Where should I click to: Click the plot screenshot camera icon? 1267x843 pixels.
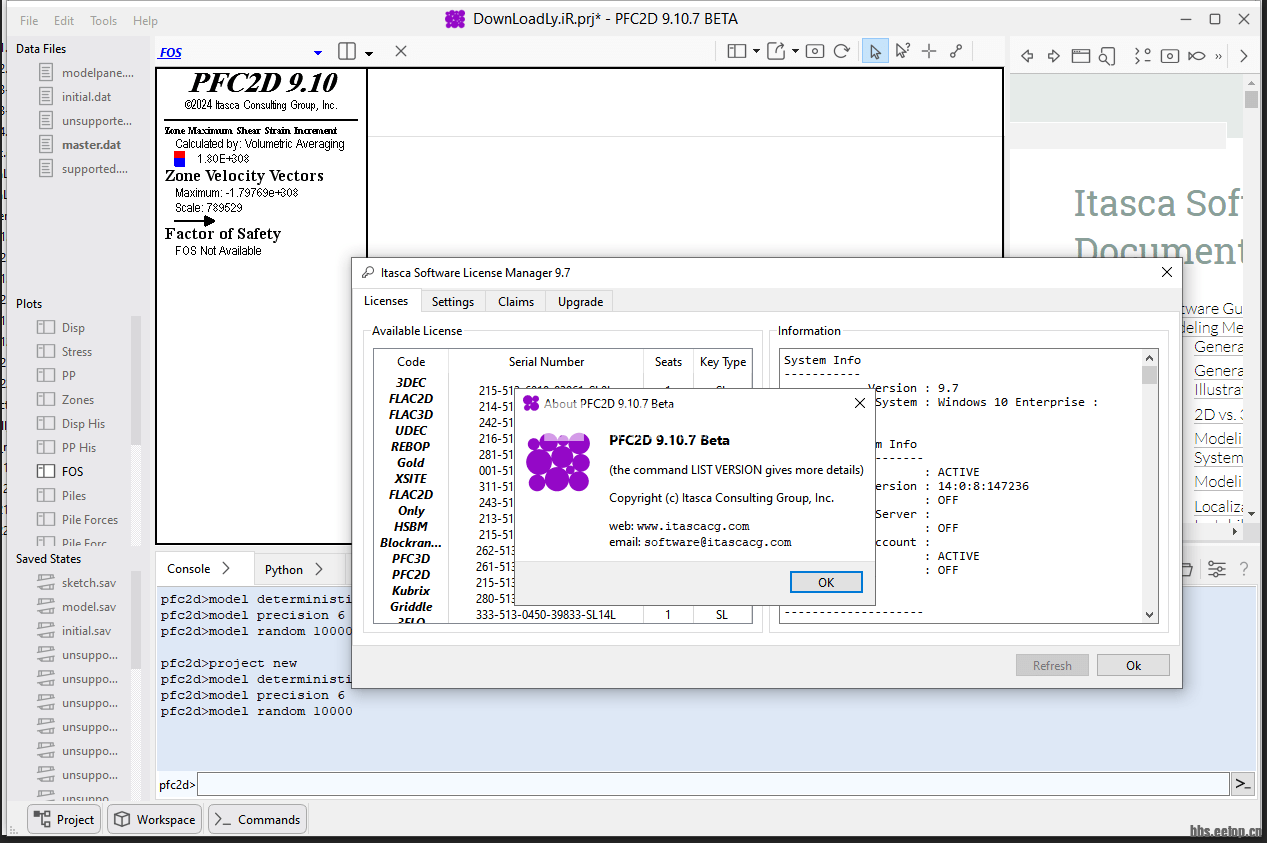pos(815,51)
